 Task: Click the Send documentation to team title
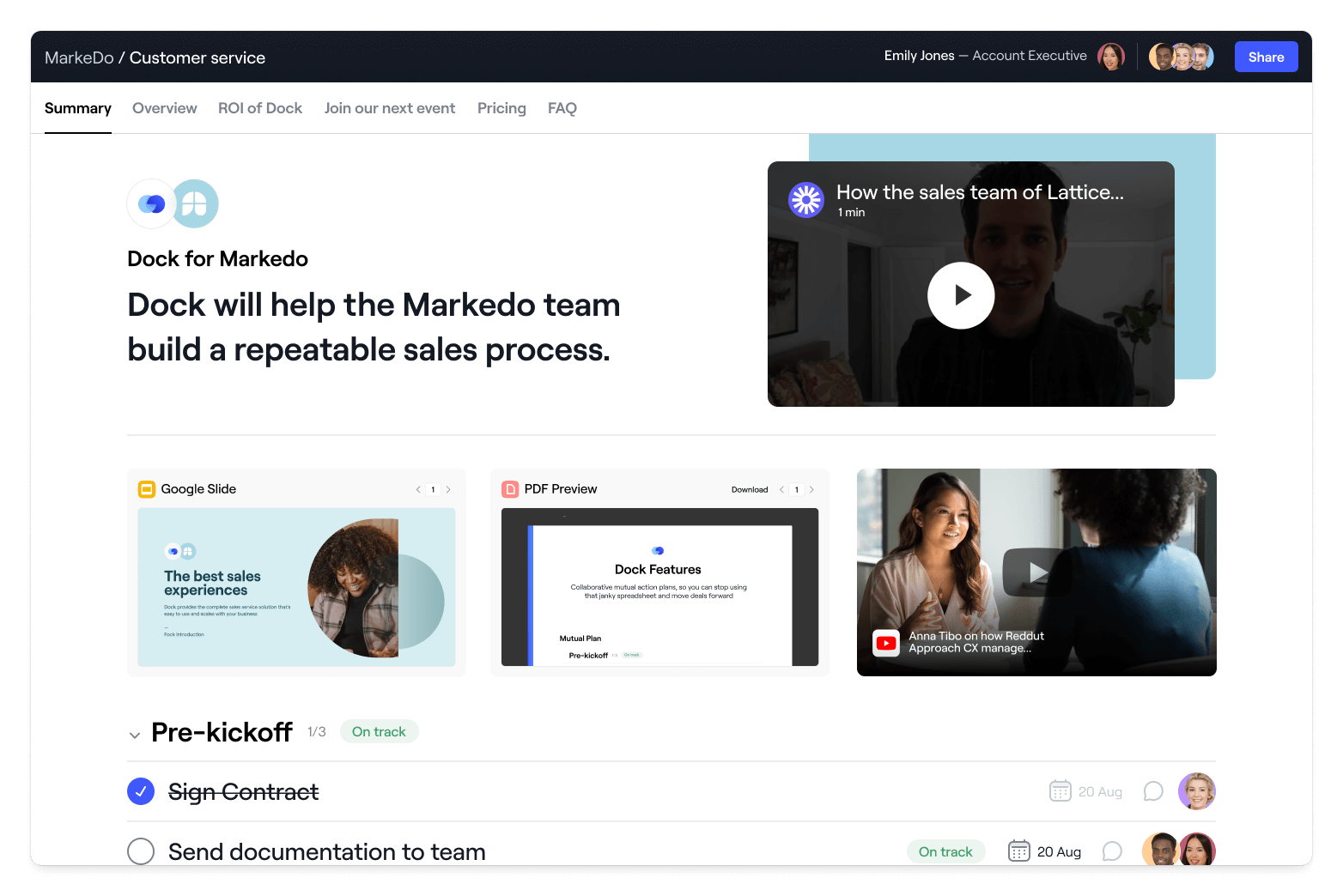pyautogui.click(x=327, y=851)
